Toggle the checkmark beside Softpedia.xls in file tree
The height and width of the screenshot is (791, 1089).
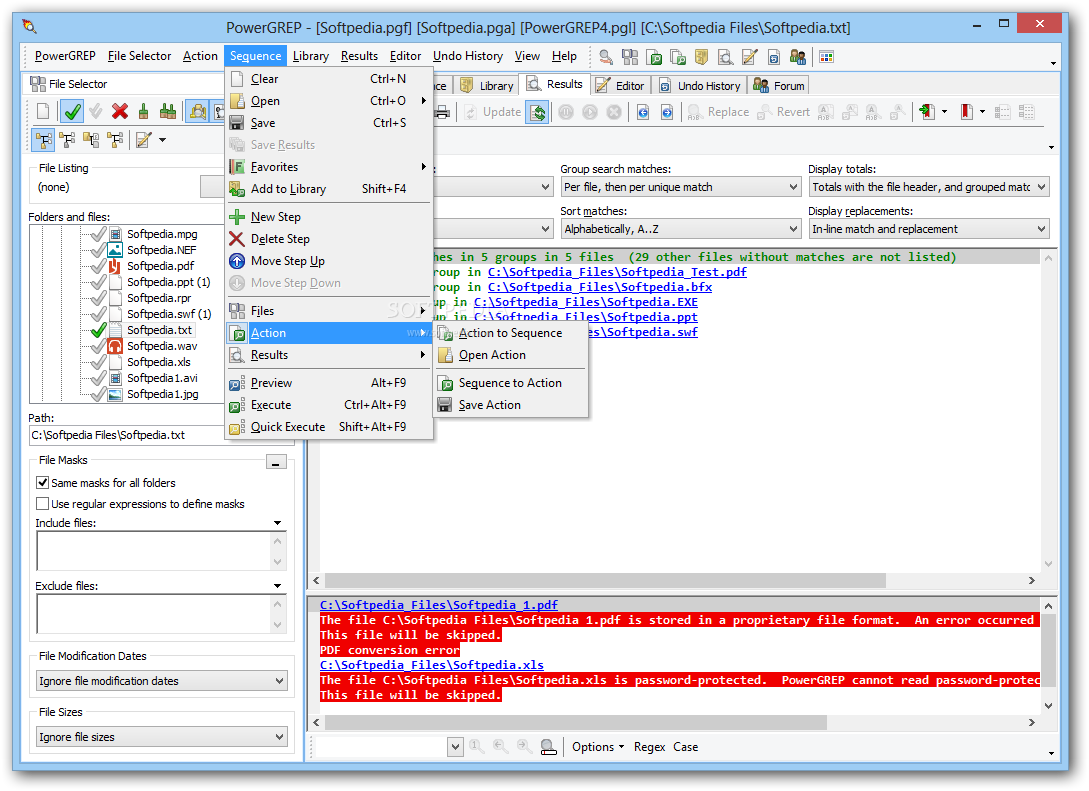[x=98, y=362]
